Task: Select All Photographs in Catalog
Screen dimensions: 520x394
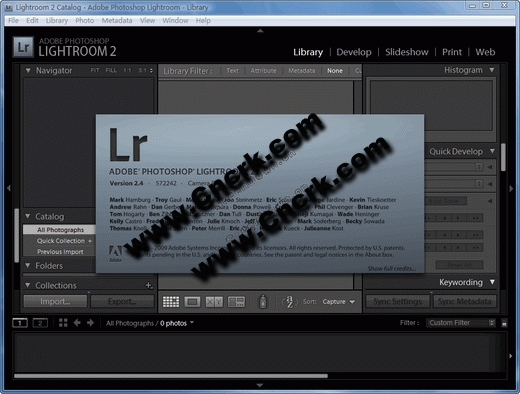Action: click(59, 230)
